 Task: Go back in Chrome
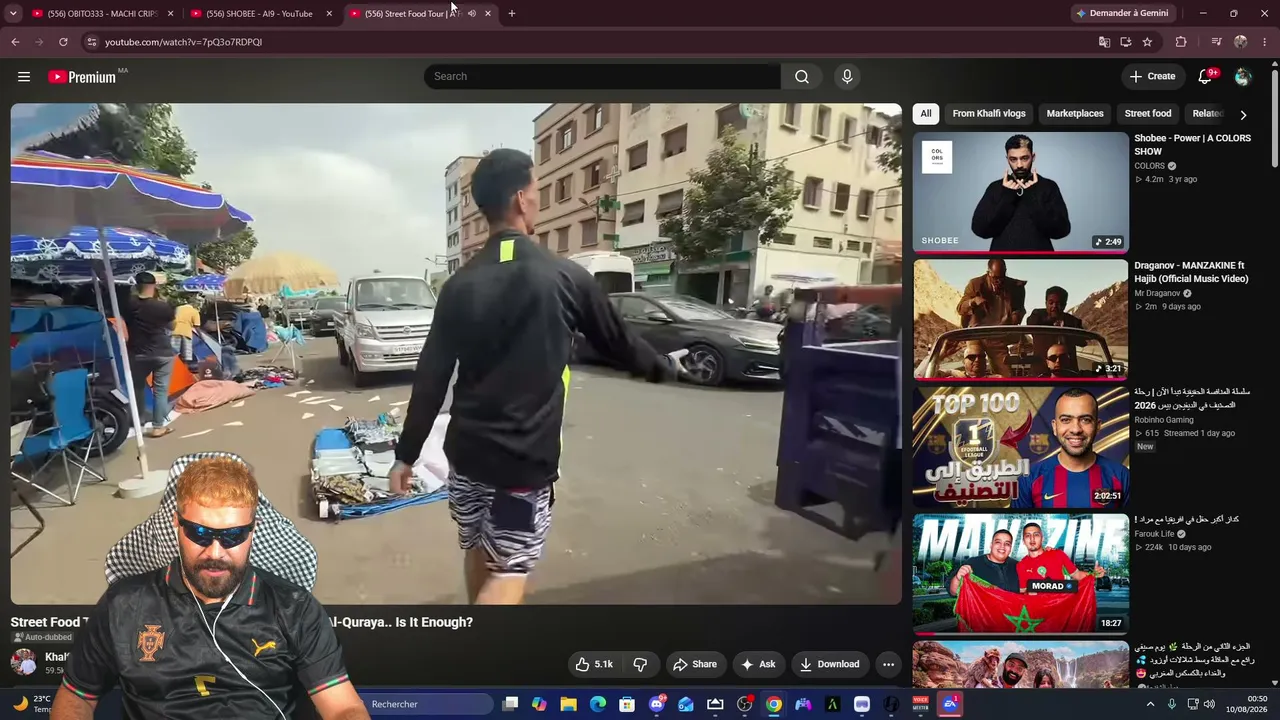[x=15, y=42]
